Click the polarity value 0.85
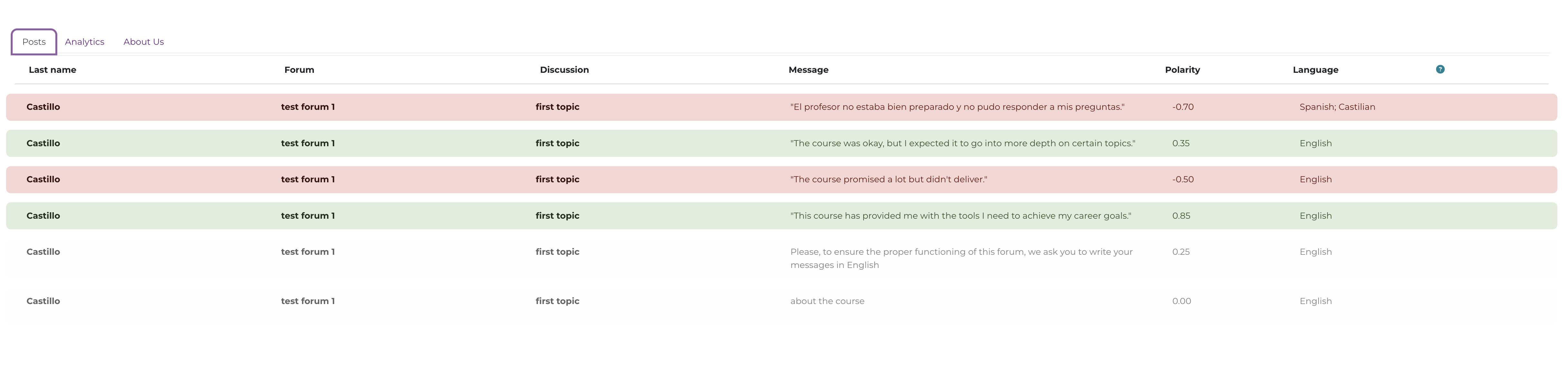The height and width of the screenshot is (382, 1568). click(1181, 216)
